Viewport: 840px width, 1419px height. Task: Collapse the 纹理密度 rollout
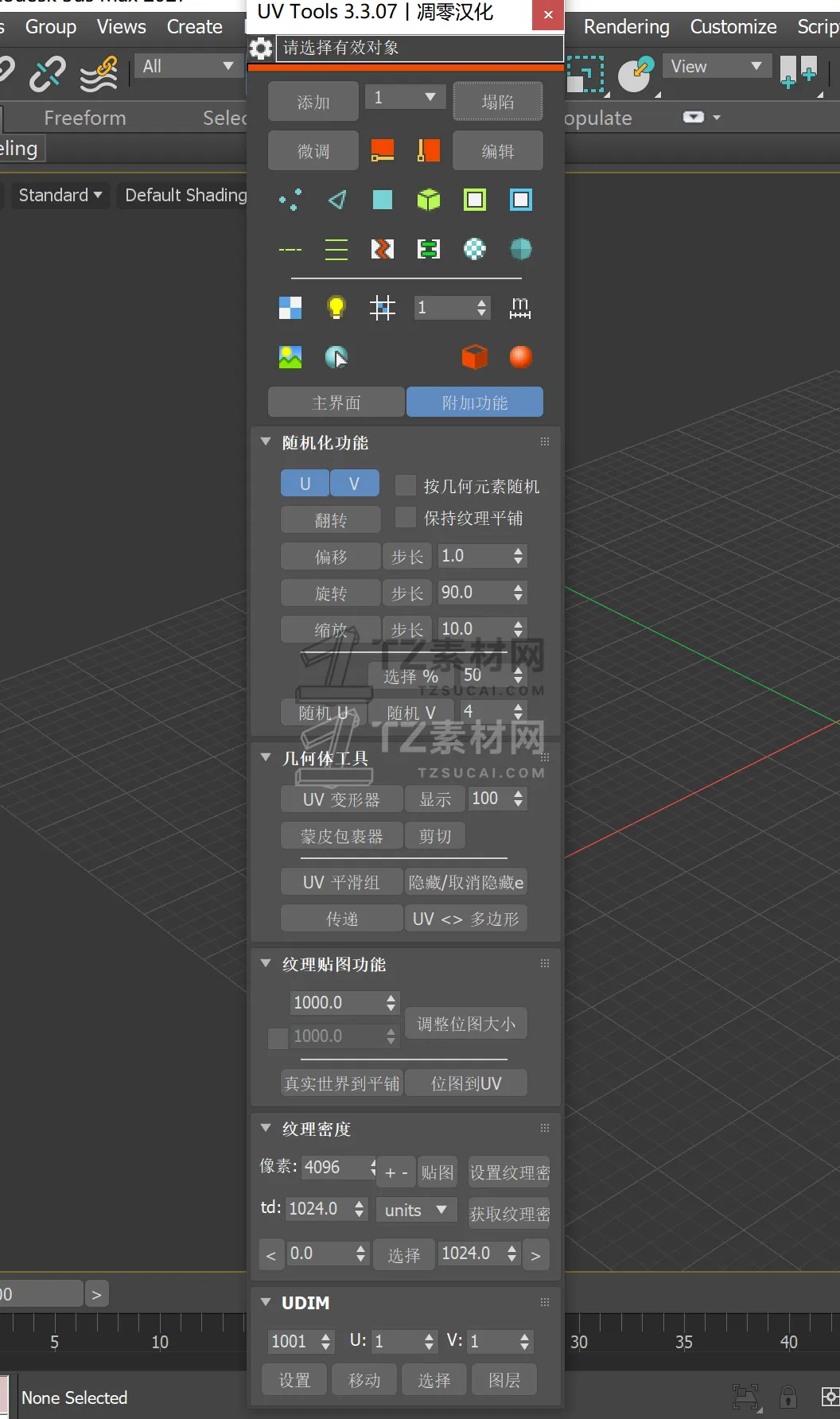pos(266,1128)
